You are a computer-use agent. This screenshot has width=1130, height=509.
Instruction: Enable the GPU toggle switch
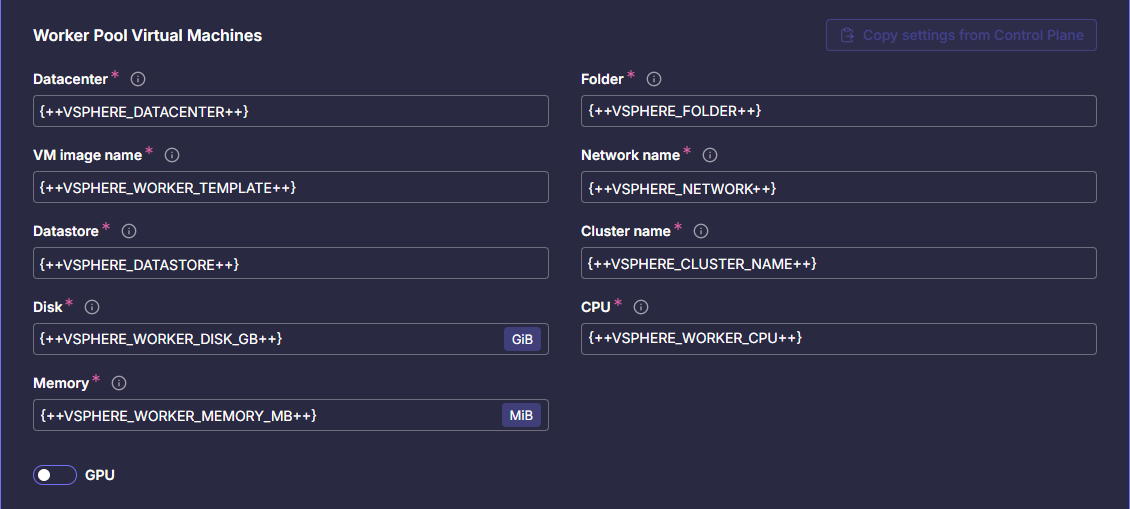point(55,475)
